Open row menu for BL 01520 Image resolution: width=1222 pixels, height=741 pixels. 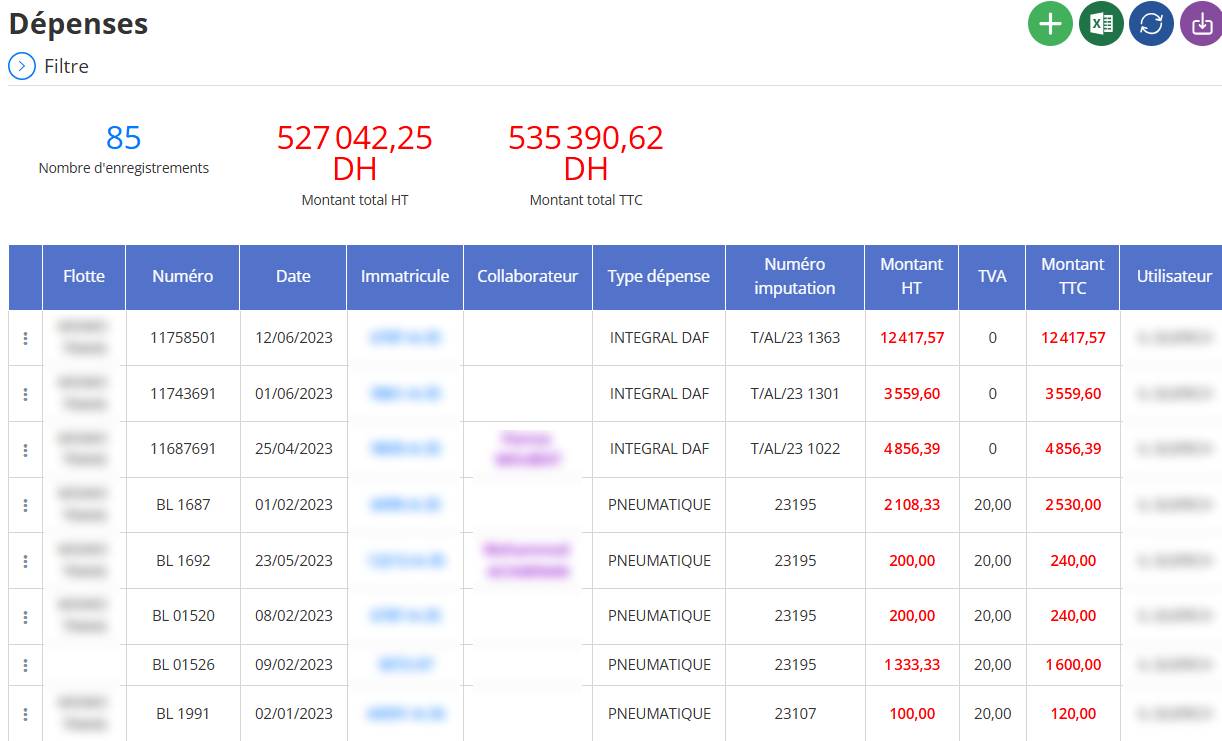(x=25, y=616)
